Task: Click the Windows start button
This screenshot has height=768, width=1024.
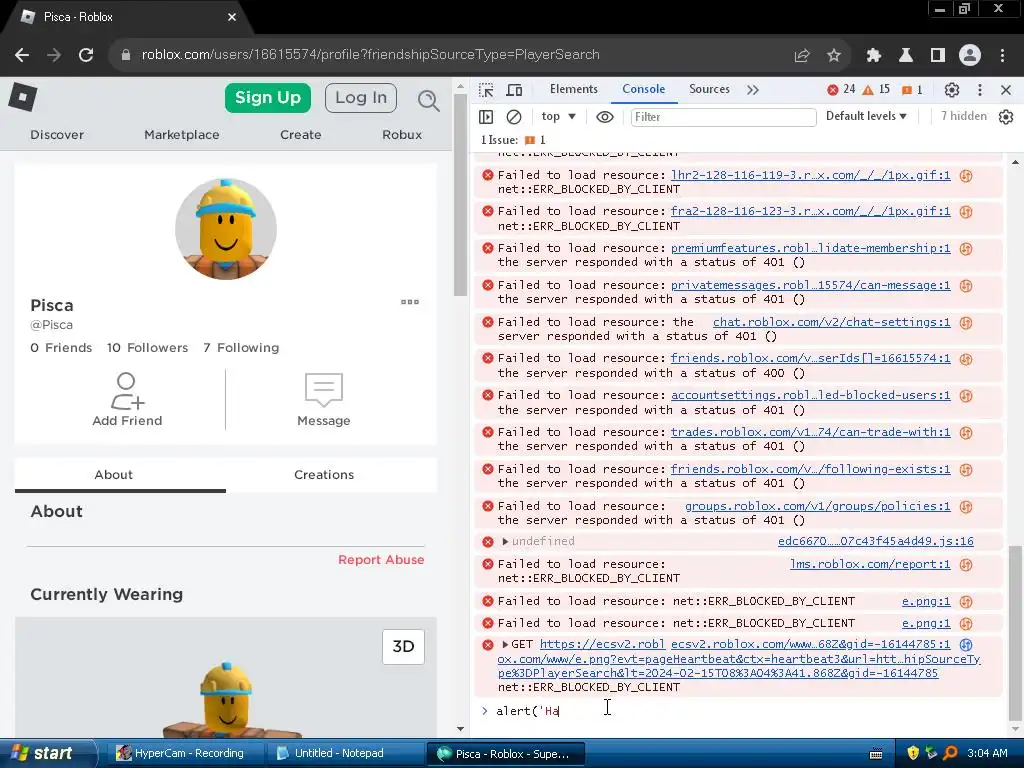Action: coord(47,754)
